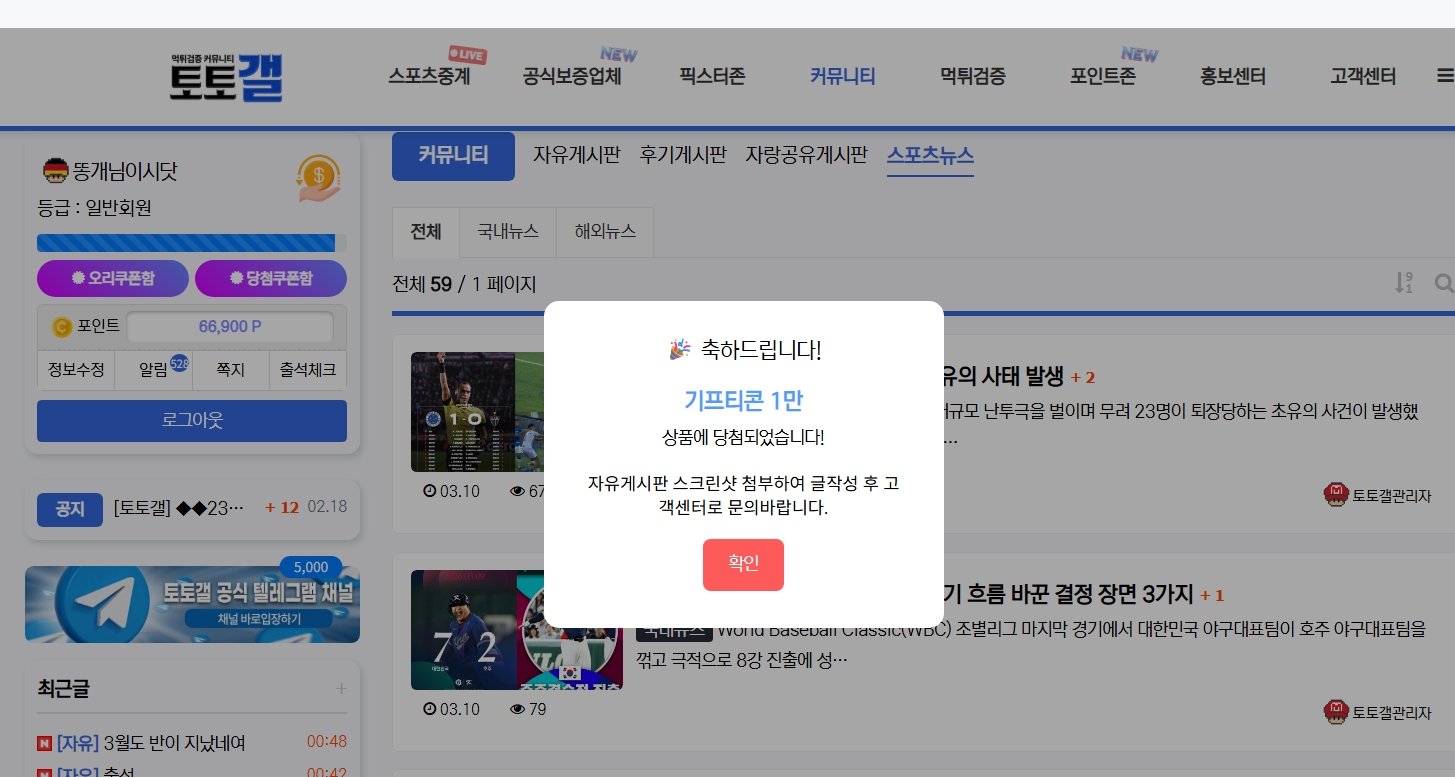This screenshot has width=1455, height=777.
Task: Open the 커뮤니티 navigation menu
Action: click(842, 76)
